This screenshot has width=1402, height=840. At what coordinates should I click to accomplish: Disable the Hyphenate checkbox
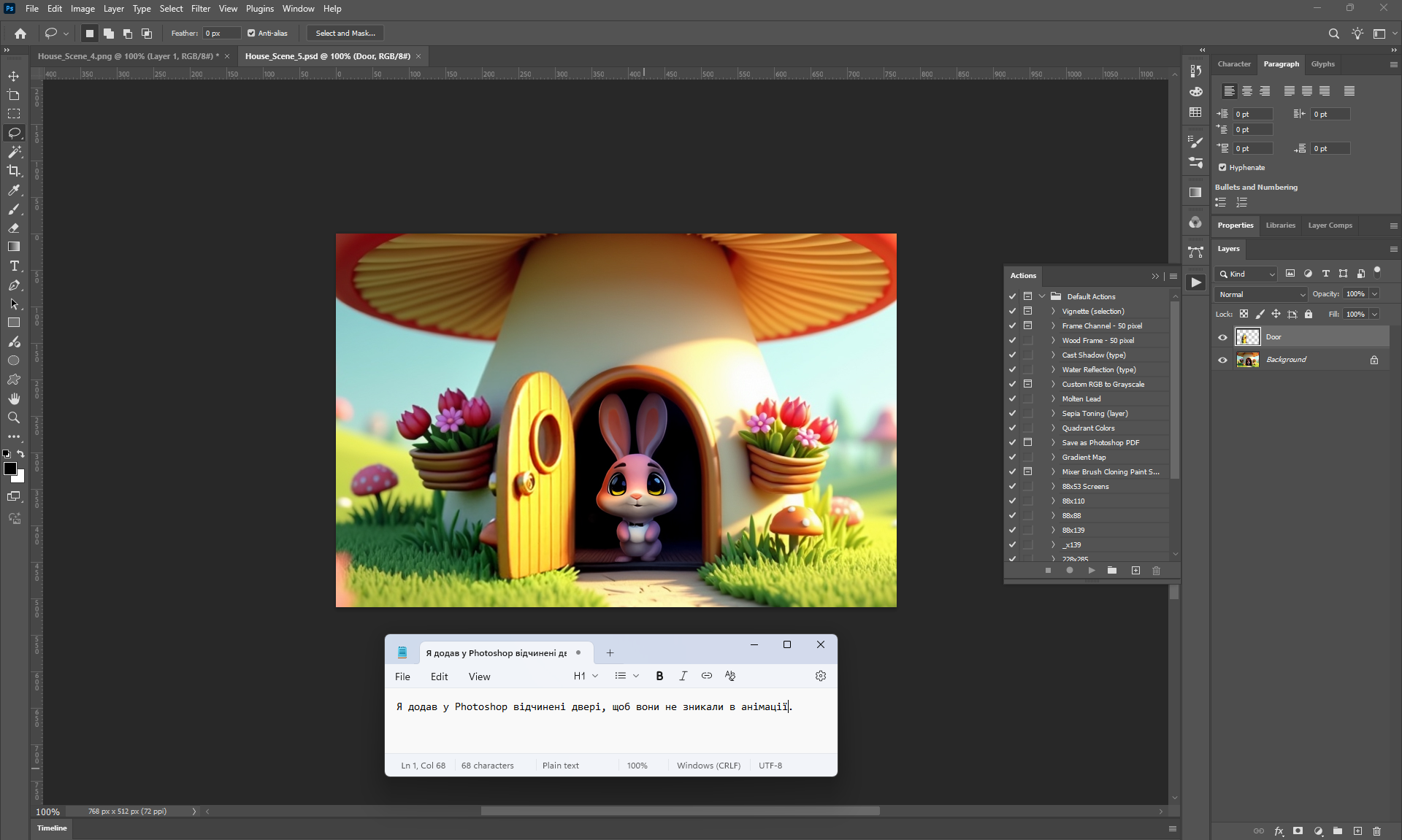click(x=1222, y=168)
